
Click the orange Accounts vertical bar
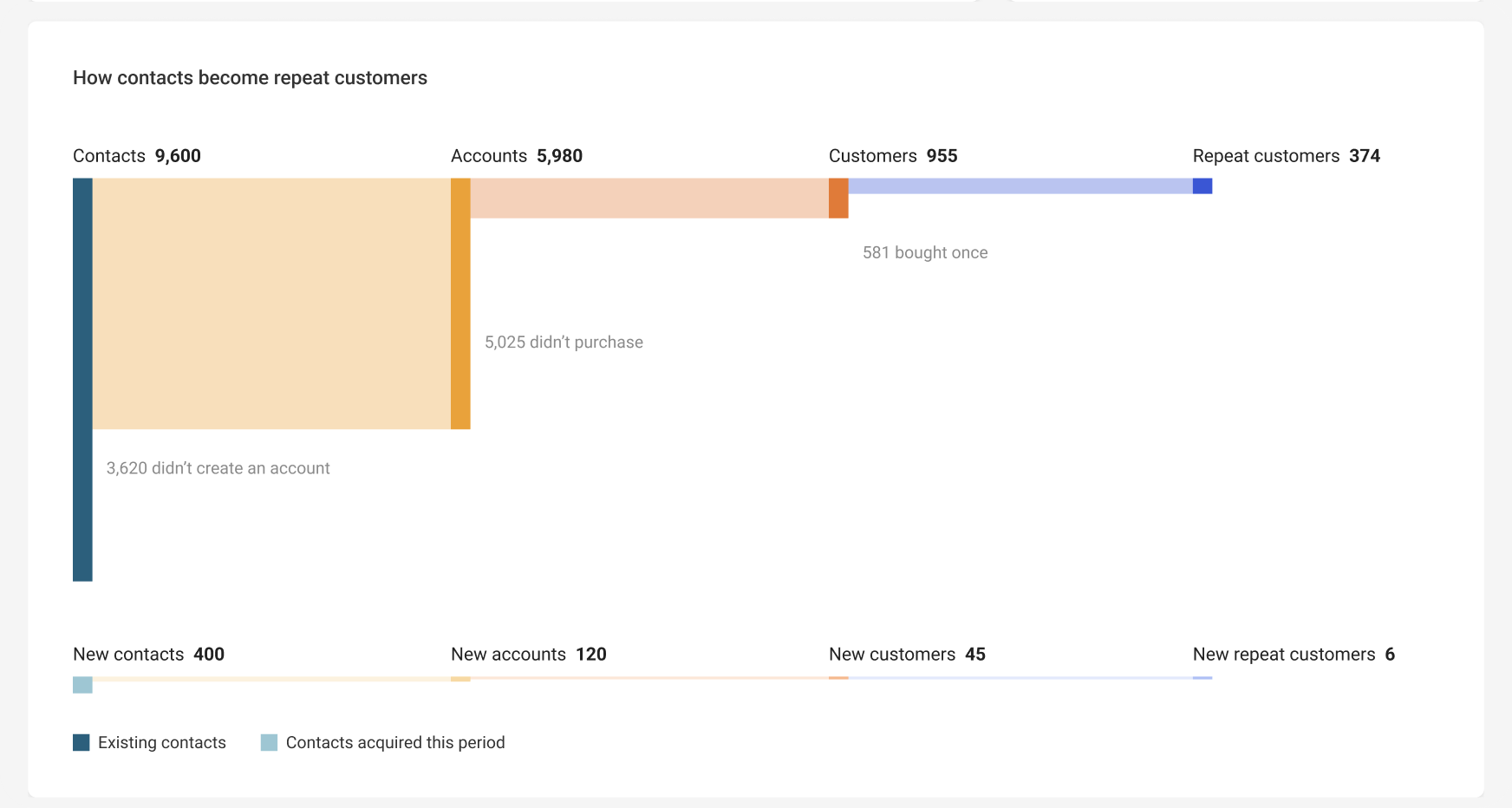point(460,303)
